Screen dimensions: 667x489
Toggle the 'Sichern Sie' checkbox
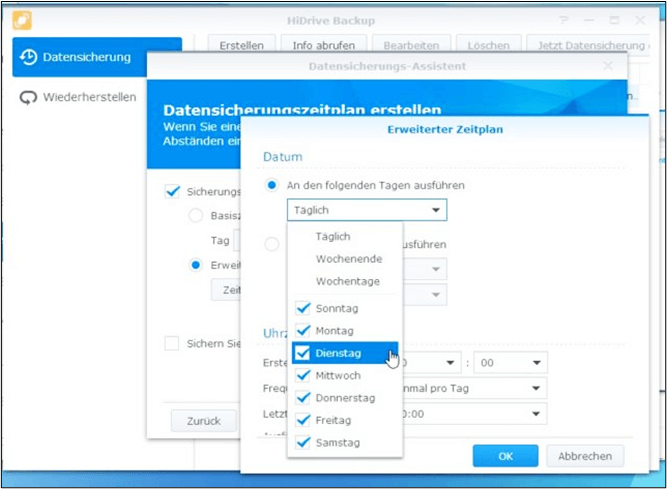[172, 343]
